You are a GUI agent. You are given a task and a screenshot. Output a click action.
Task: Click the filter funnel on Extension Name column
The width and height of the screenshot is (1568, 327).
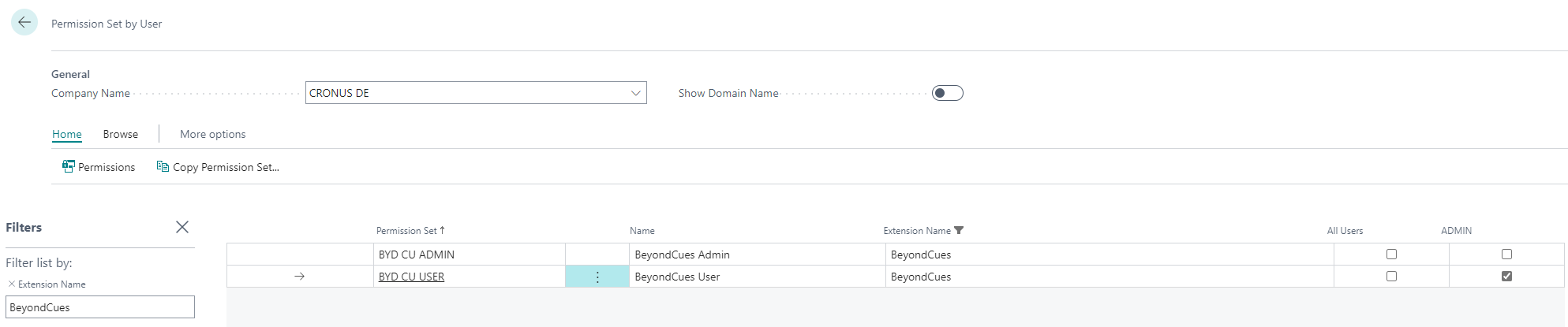click(x=959, y=231)
